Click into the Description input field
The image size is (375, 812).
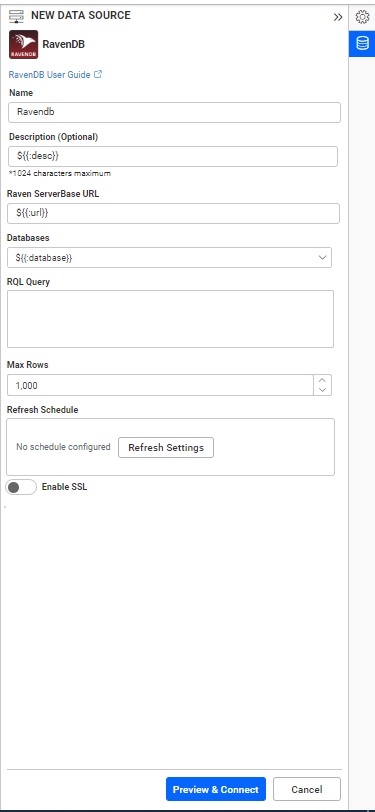pos(173,156)
